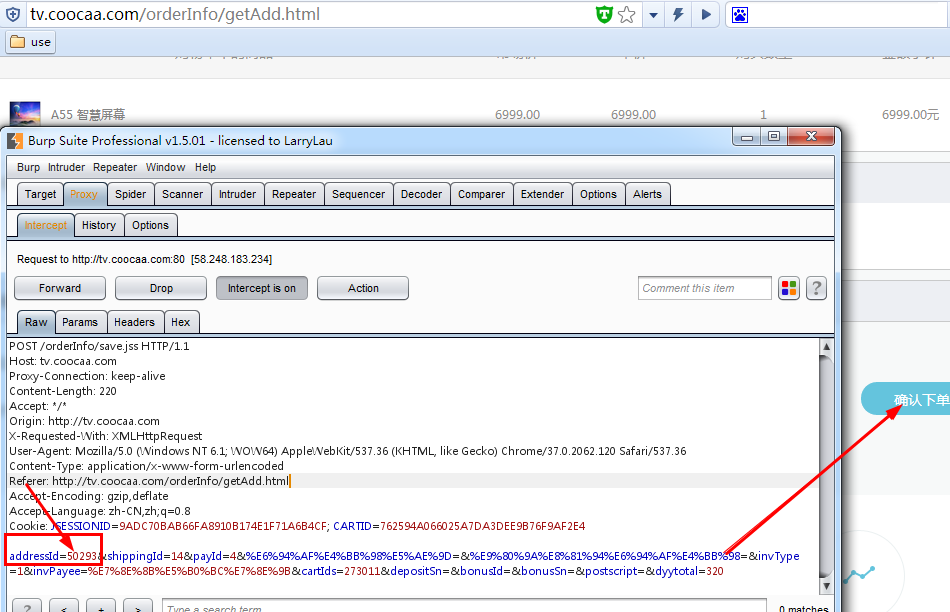This screenshot has height=612, width=950.
Task: Click the Baidu paw search icon
Action: pyautogui.click(x=740, y=15)
